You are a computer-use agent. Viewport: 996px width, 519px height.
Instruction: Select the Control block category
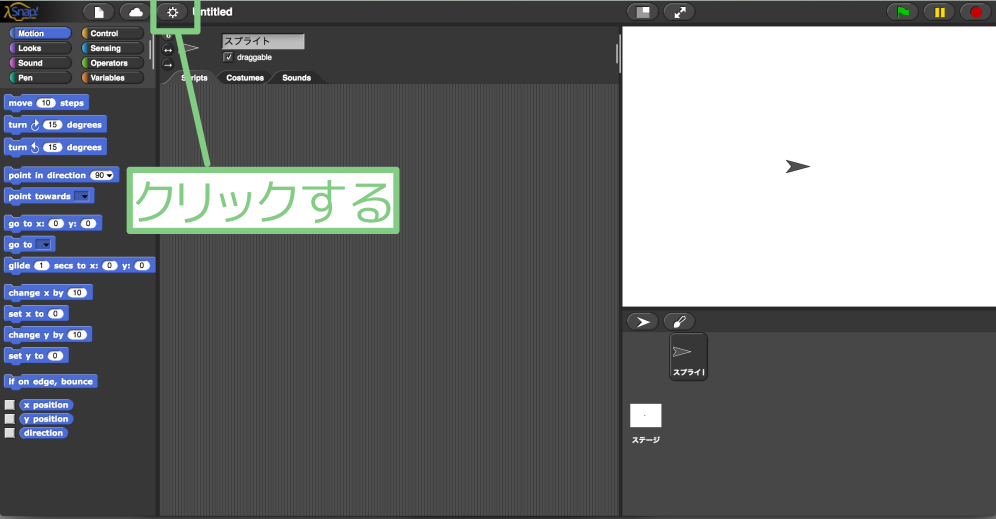click(x=112, y=33)
